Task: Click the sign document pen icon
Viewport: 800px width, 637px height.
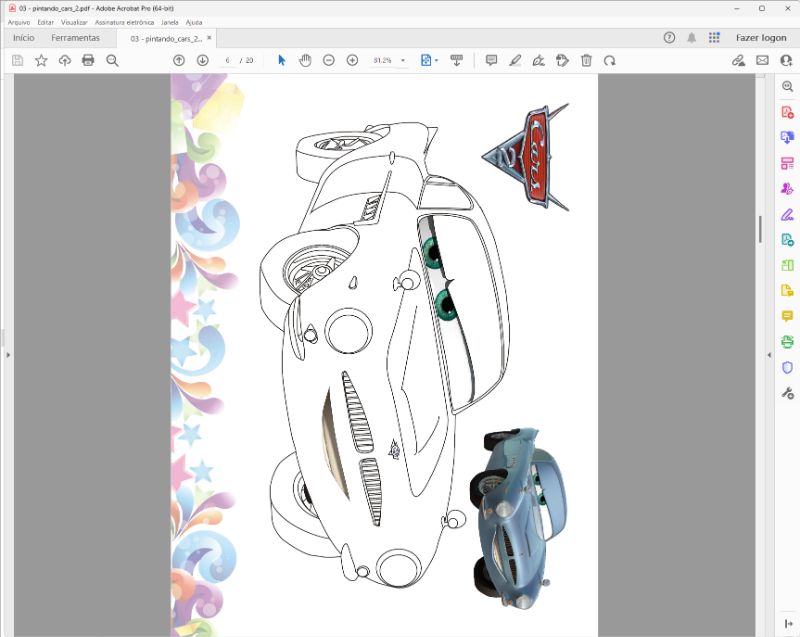Action: pyautogui.click(x=539, y=60)
